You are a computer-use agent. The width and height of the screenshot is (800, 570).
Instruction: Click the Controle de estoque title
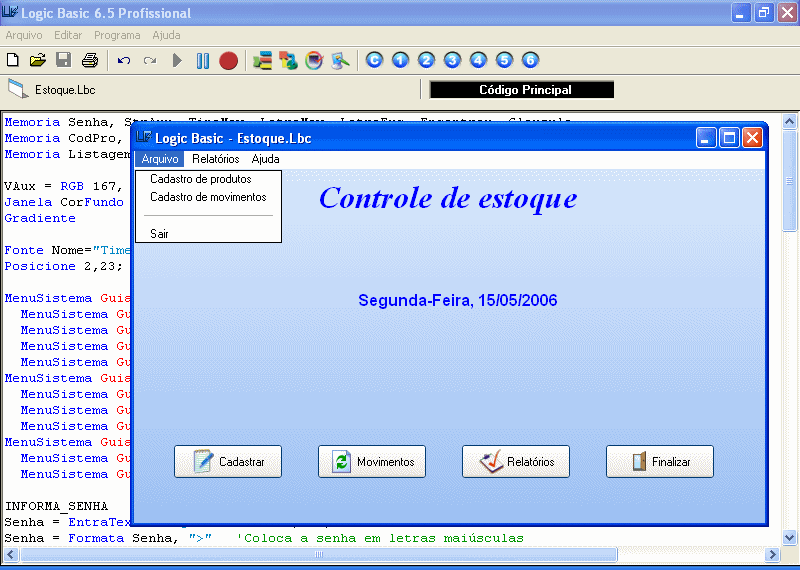click(x=448, y=199)
